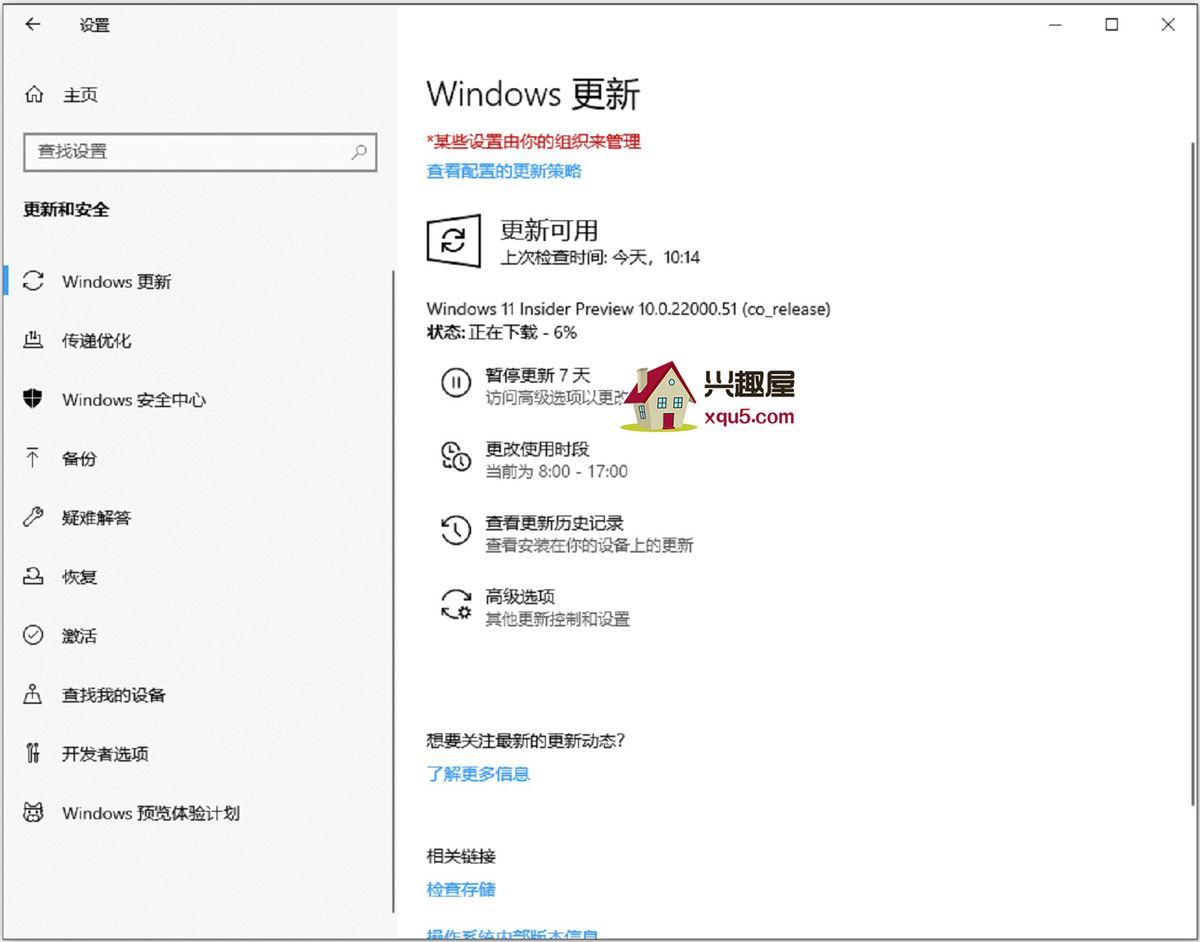Image resolution: width=1200 pixels, height=942 pixels.
Task: Click the history icon for 查看更新历史记录
Action: coord(456,531)
